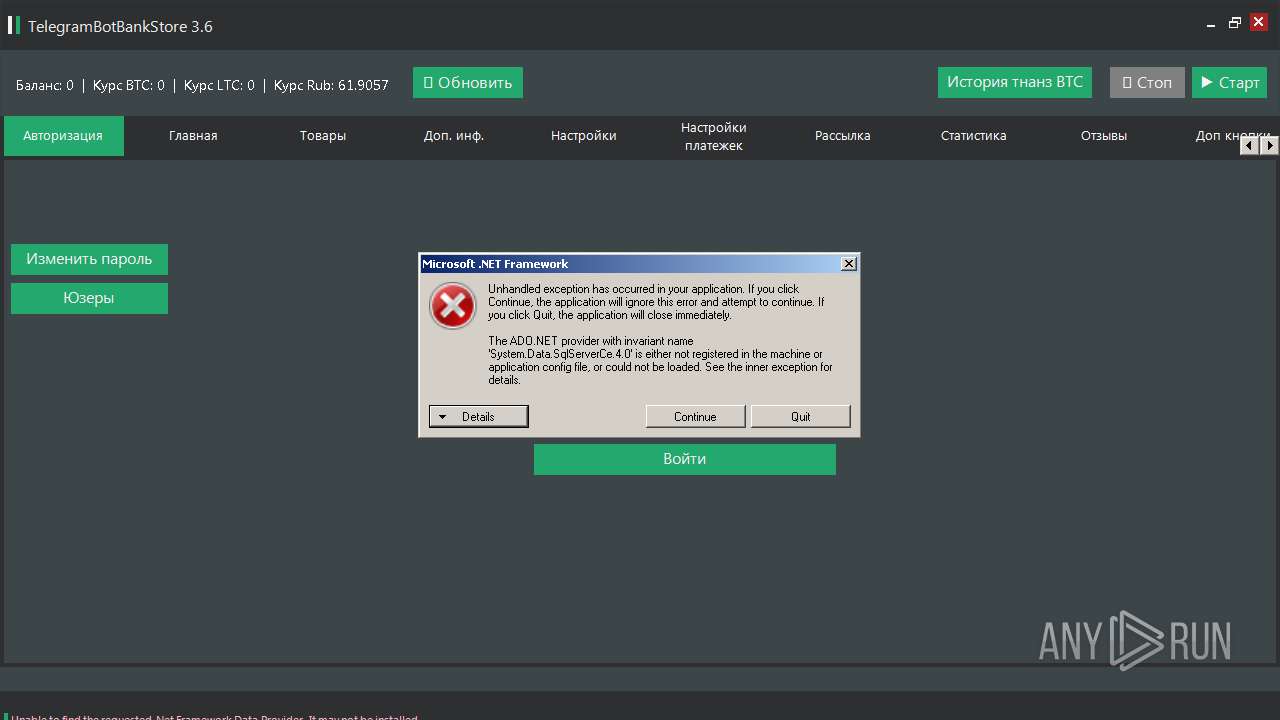Click the Курс BTC: 0 label
The width and height of the screenshot is (1280, 720).
point(129,86)
